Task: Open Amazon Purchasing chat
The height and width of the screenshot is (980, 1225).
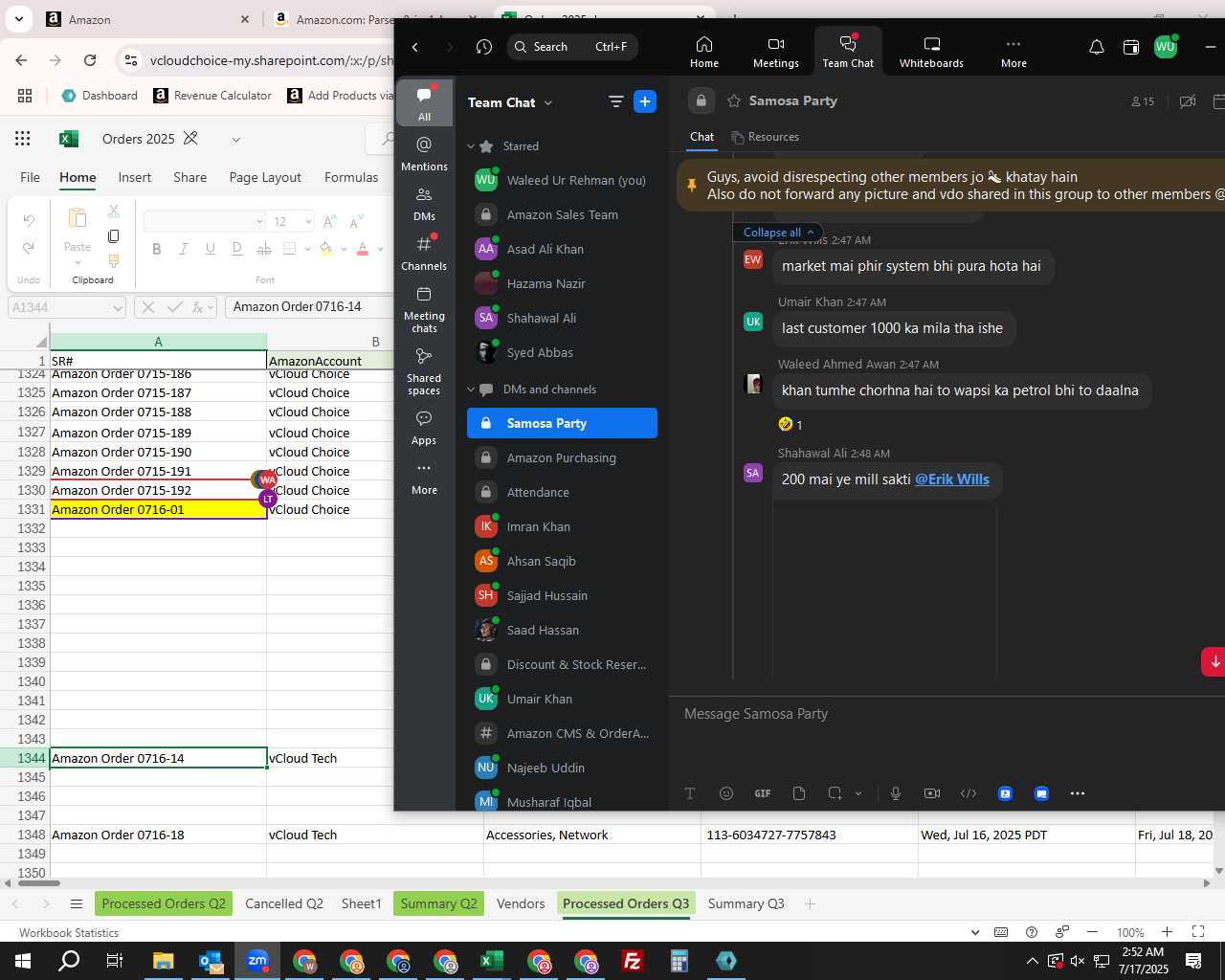Action: pos(562,457)
